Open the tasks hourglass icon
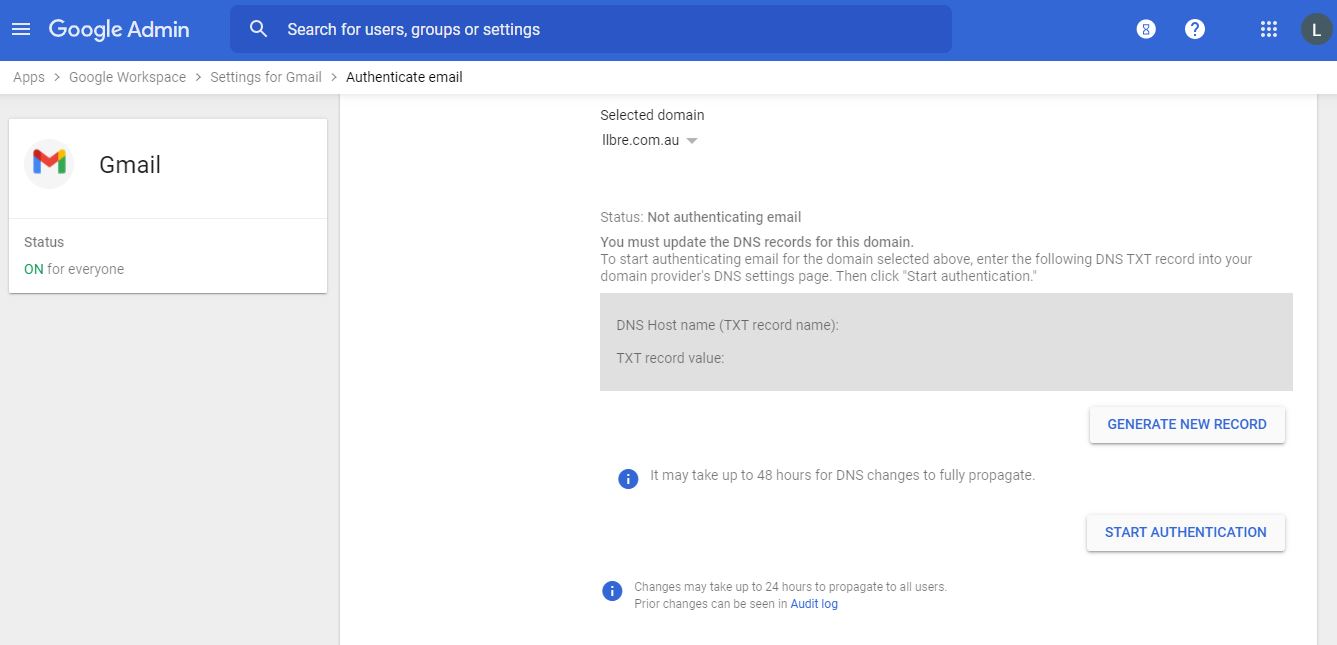1337x645 pixels. pyautogui.click(x=1146, y=29)
